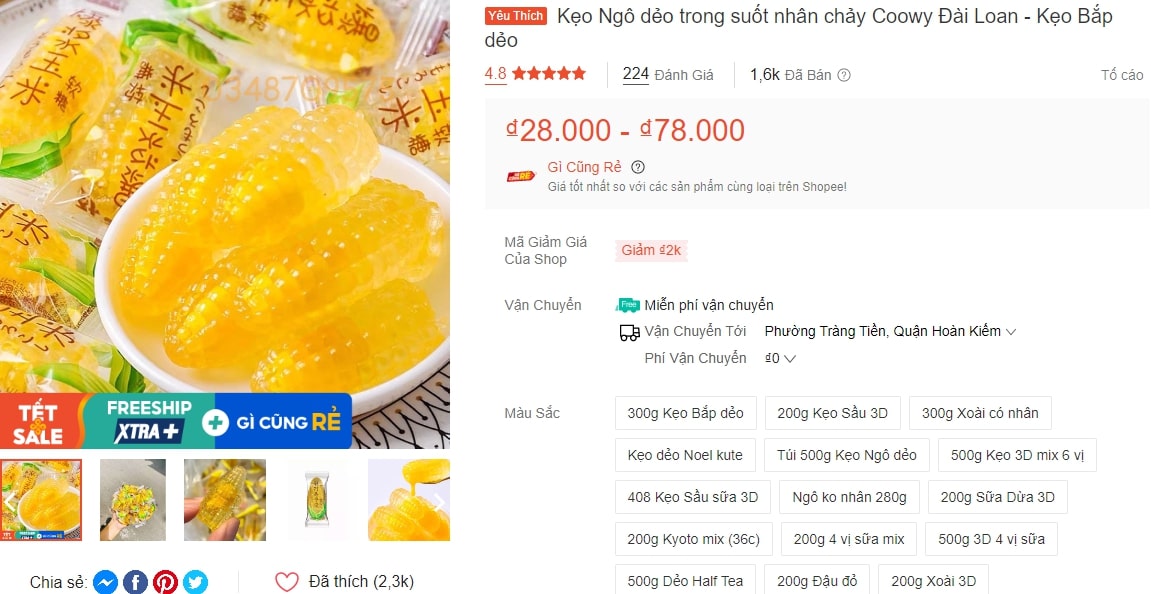Expand shipping fee ₫0 dropdown
Screen dimensions: 1151x594
pos(780,358)
